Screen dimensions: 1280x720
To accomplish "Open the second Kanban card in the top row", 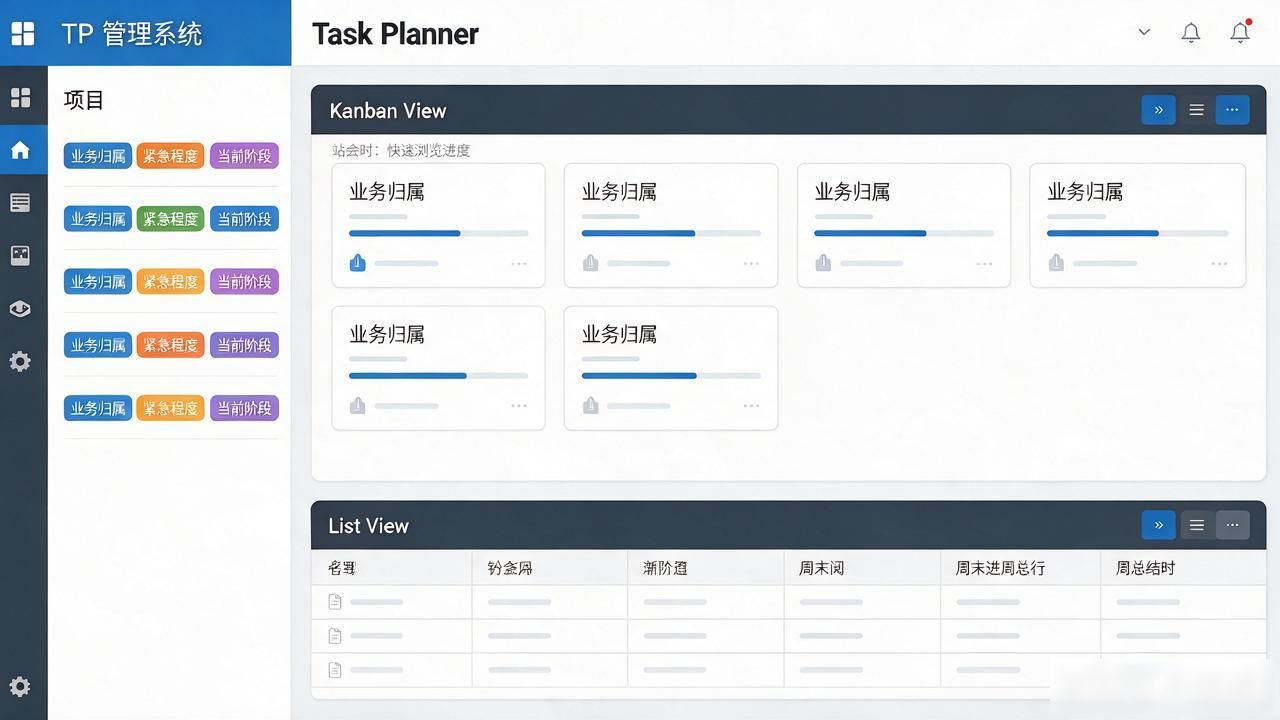I will (x=671, y=226).
